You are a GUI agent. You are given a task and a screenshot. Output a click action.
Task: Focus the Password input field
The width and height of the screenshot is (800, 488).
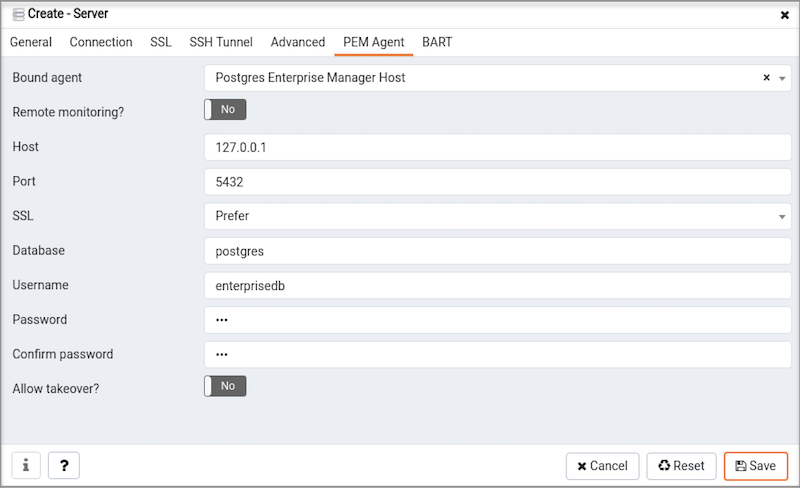(x=497, y=320)
